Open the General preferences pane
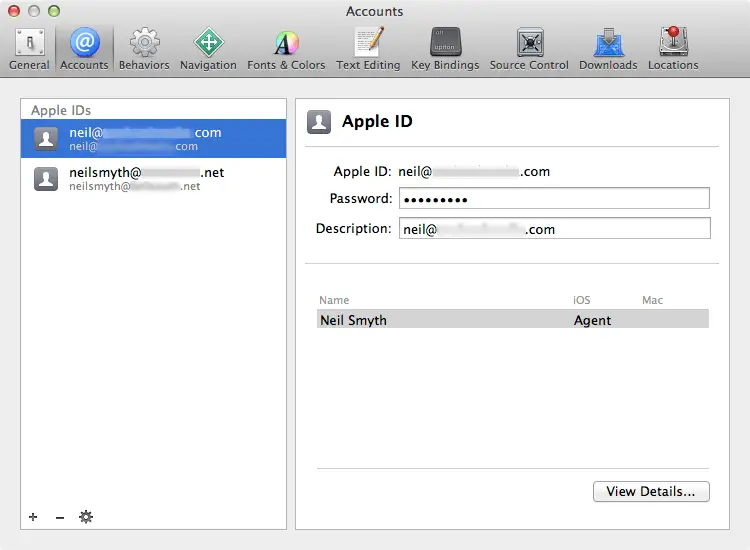This screenshot has width=750, height=550. click(x=29, y=49)
